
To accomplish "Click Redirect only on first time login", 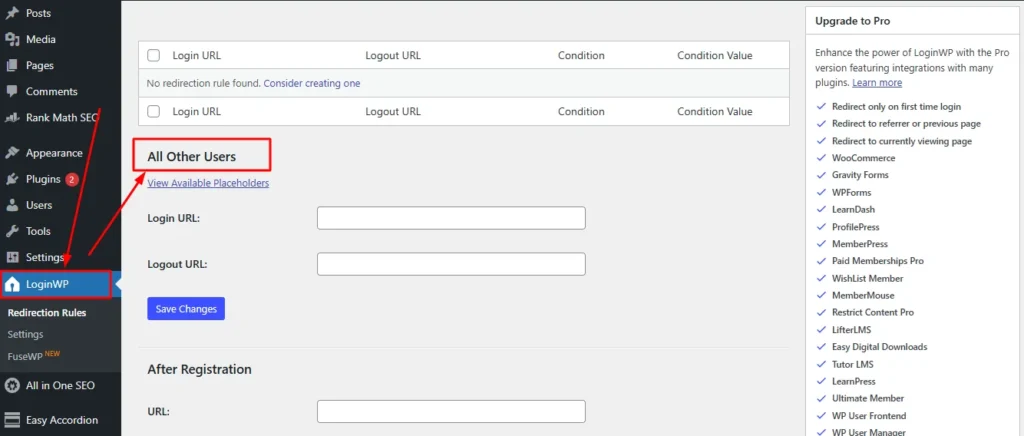I will pos(896,106).
